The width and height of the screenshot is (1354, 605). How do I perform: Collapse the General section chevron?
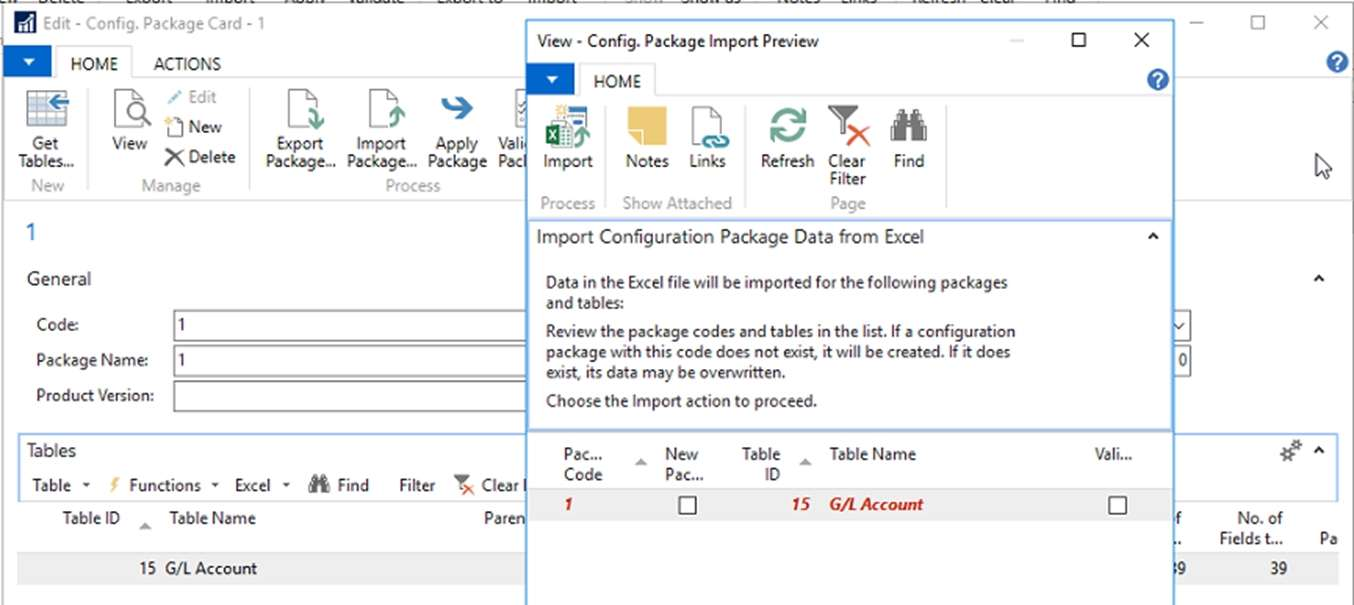(1318, 279)
